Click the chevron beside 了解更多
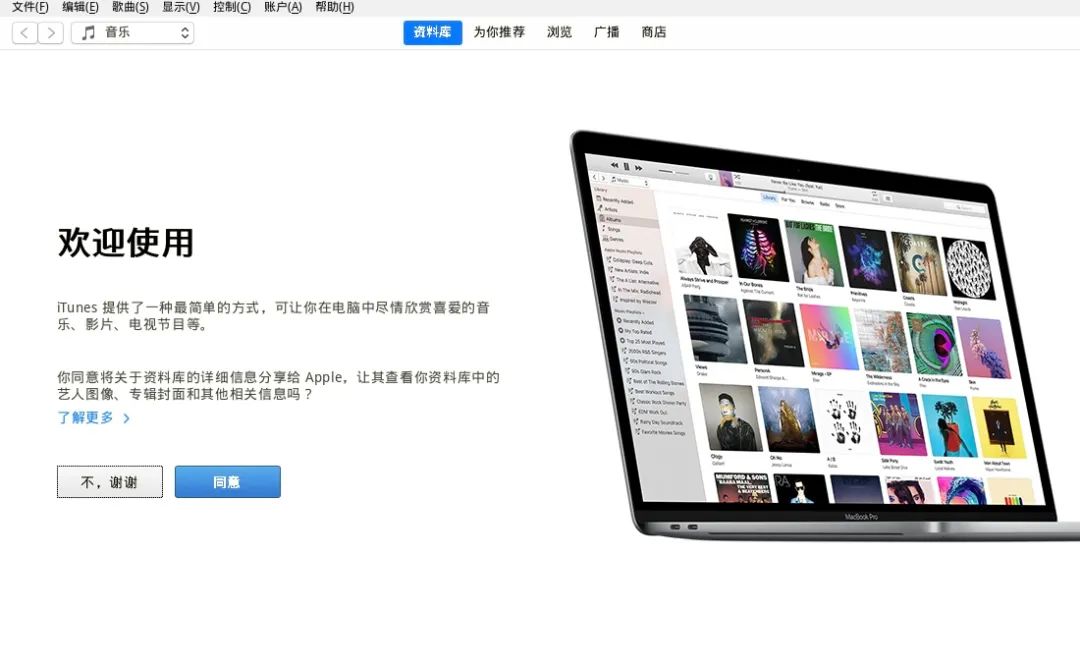1080x667 pixels. tap(126, 418)
